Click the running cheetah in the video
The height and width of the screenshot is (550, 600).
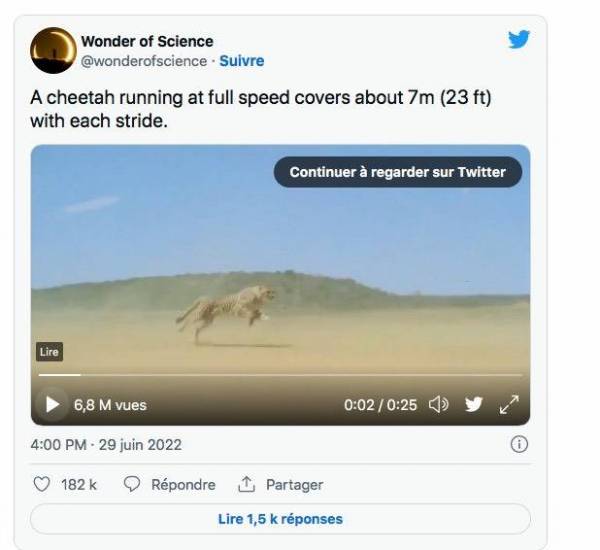(x=226, y=310)
